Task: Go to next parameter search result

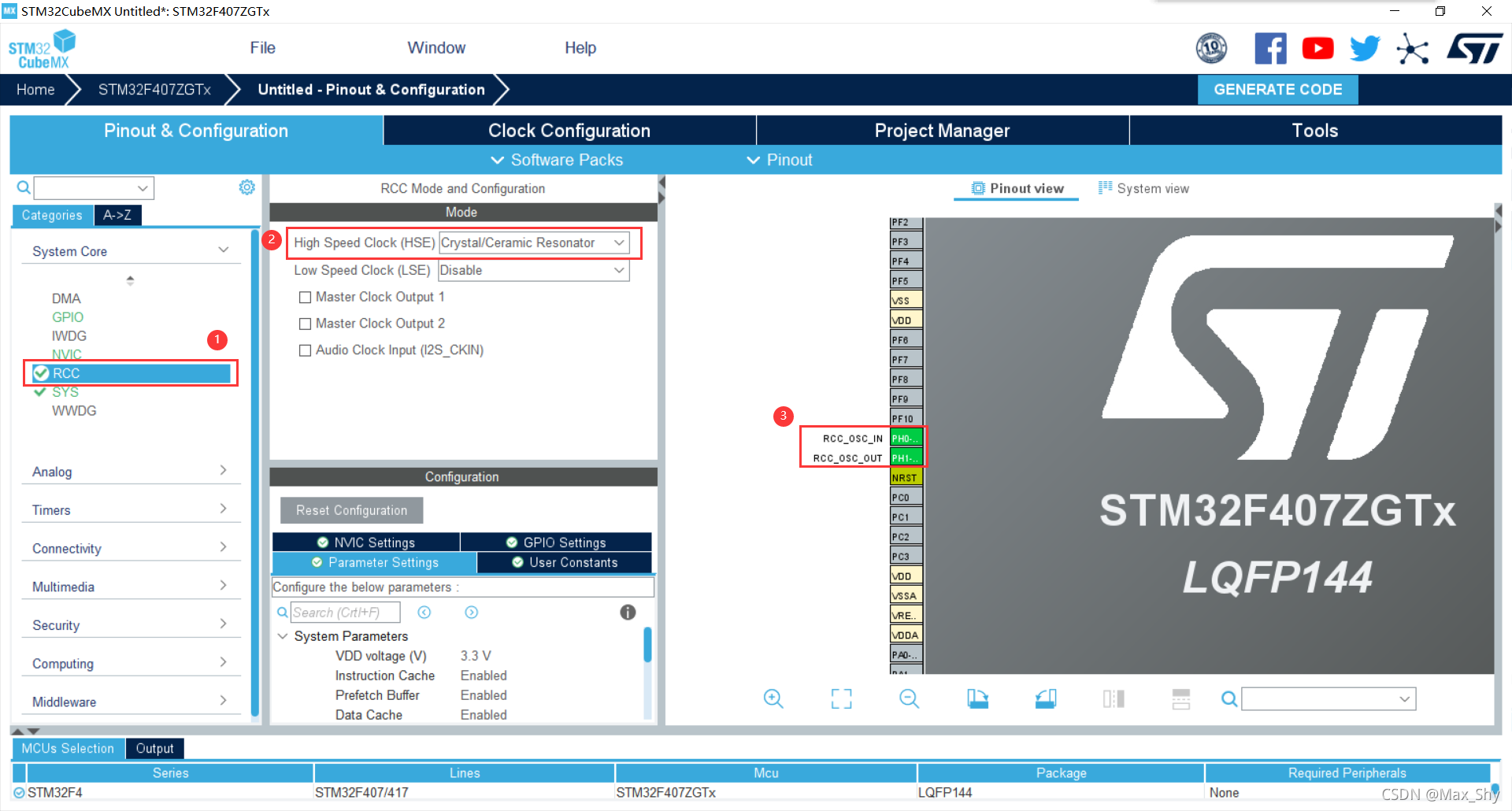Action: [471, 613]
